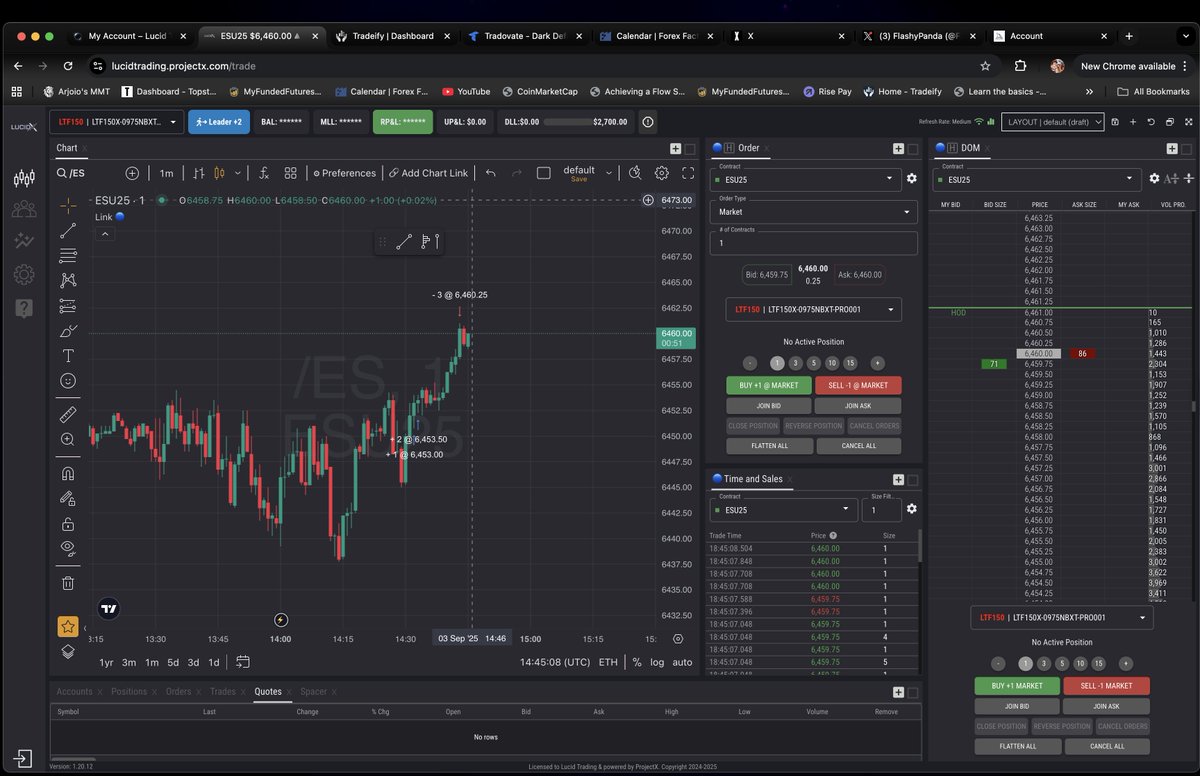The width and height of the screenshot is (1200, 776).
Task: Click the blue Link color dot on chart
Action: 120,216
